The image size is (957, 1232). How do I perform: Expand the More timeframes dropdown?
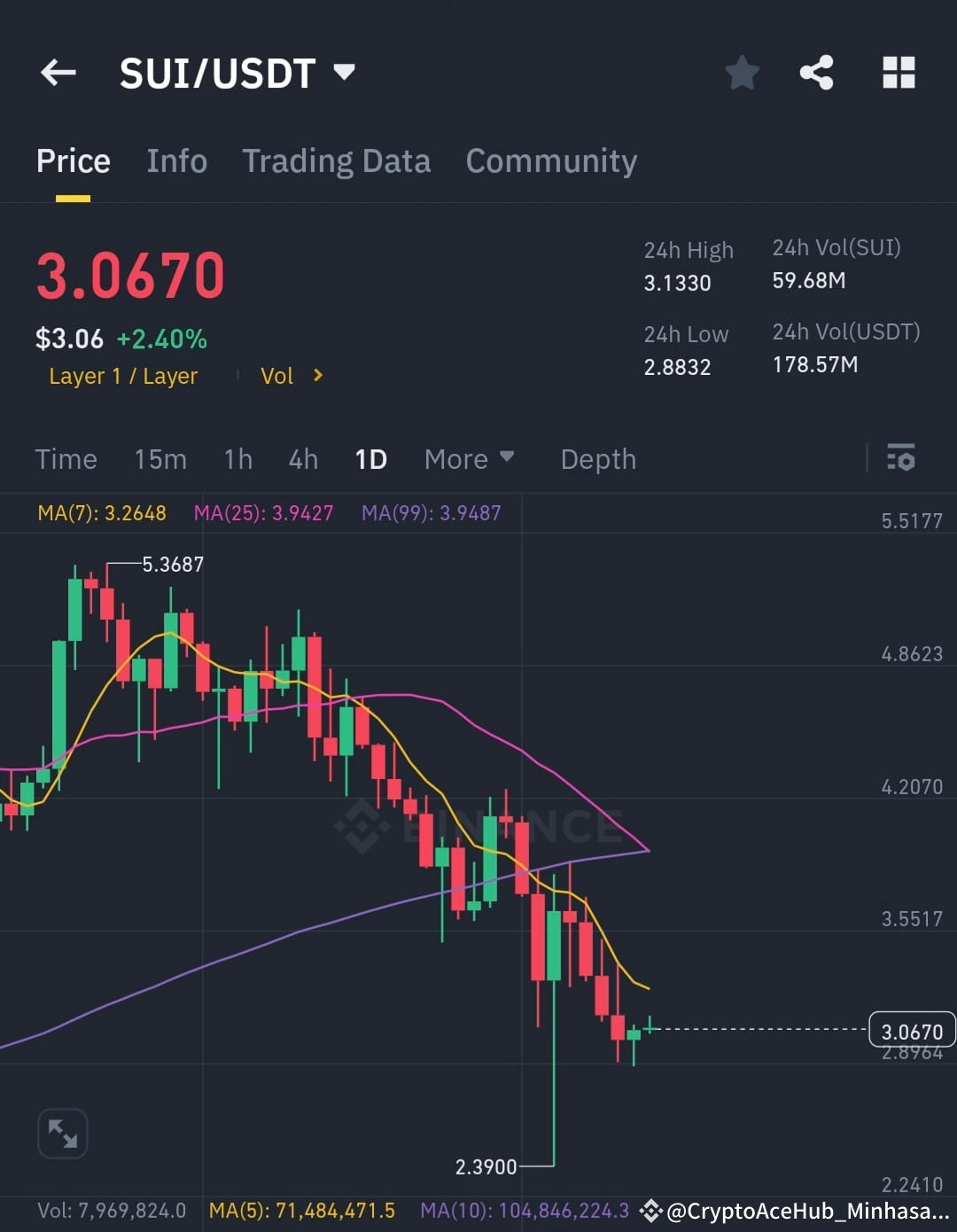469,459
